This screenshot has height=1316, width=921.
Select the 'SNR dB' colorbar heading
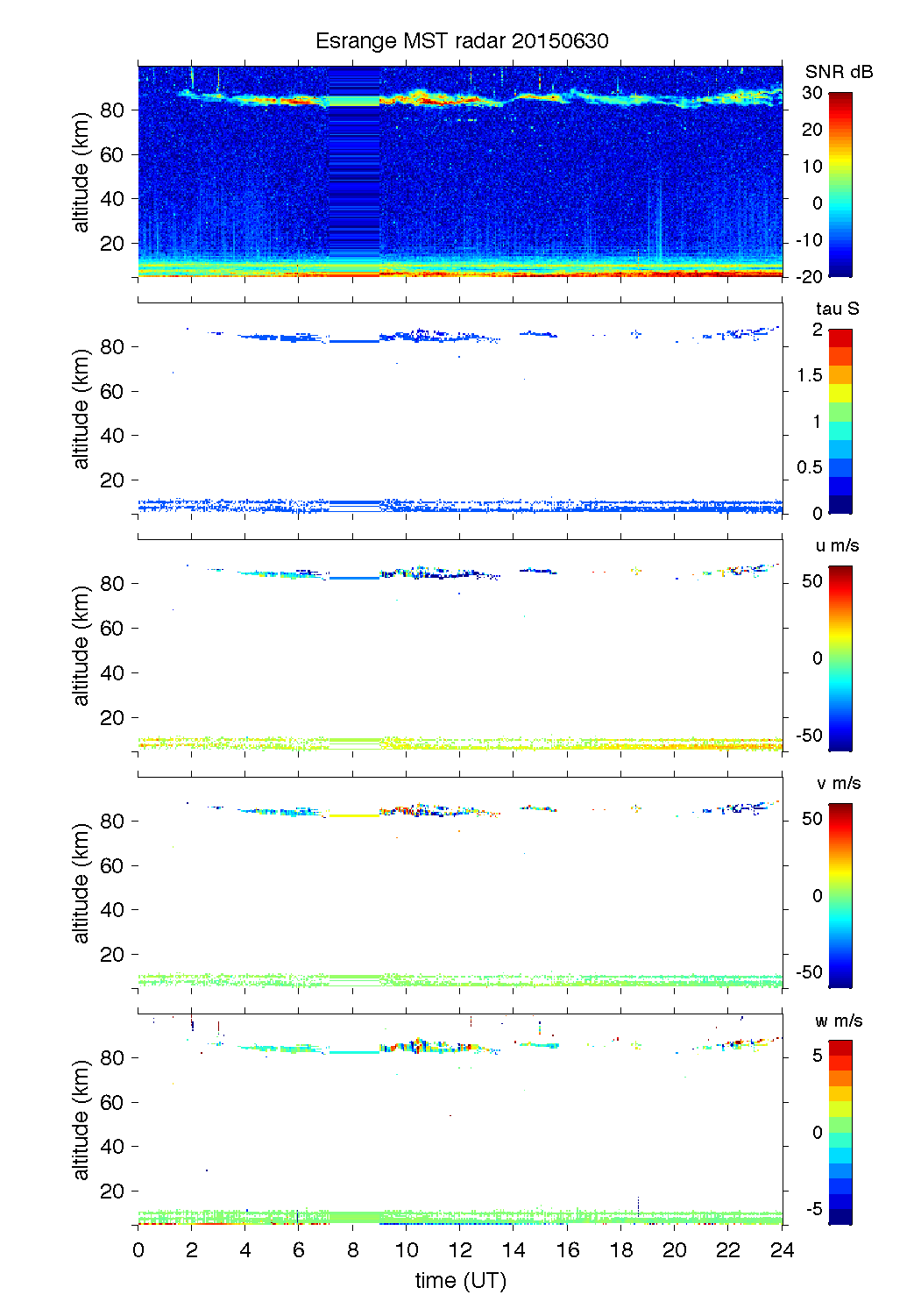839,72
